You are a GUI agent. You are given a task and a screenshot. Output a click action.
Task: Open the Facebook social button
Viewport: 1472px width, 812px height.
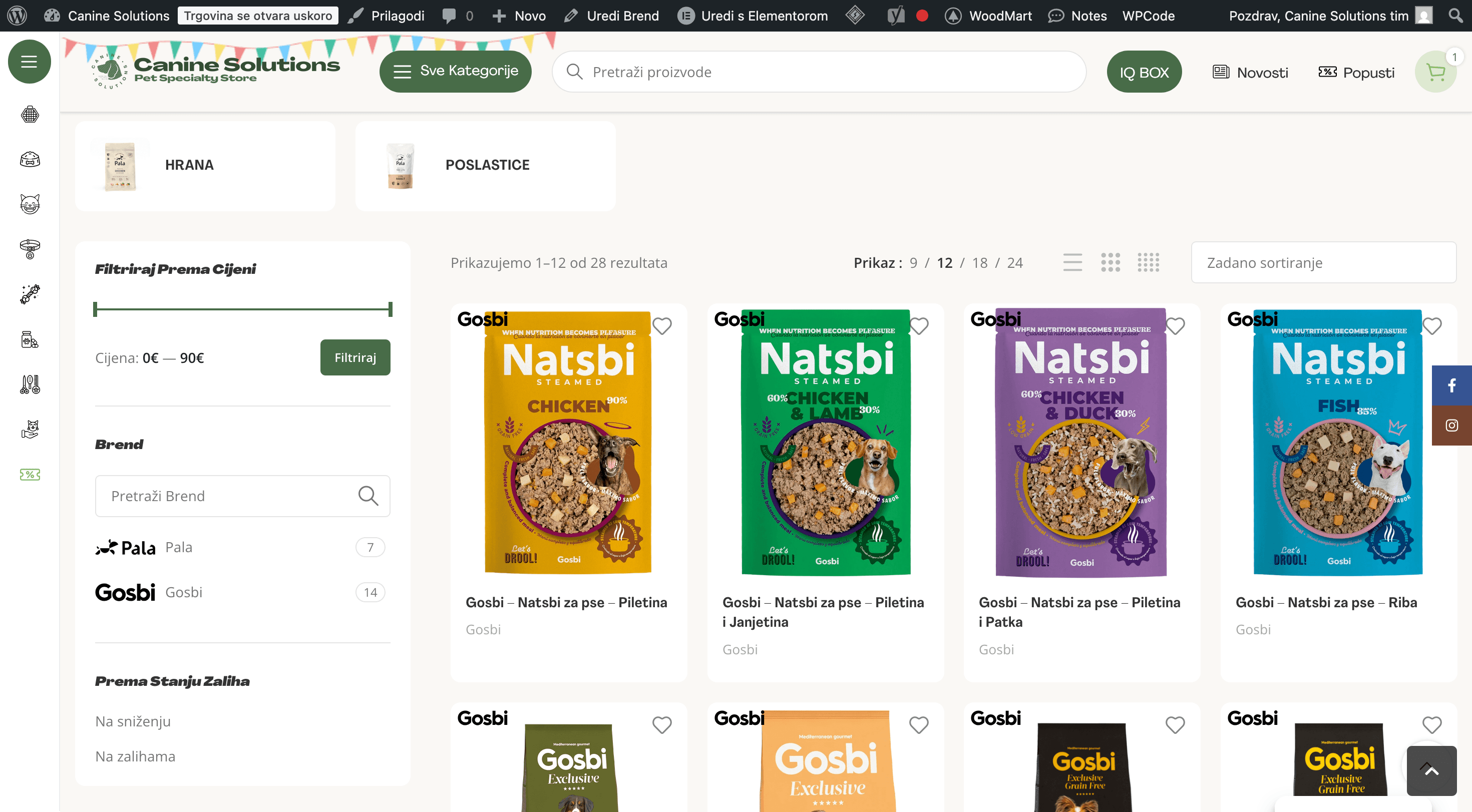point(1451,385)
